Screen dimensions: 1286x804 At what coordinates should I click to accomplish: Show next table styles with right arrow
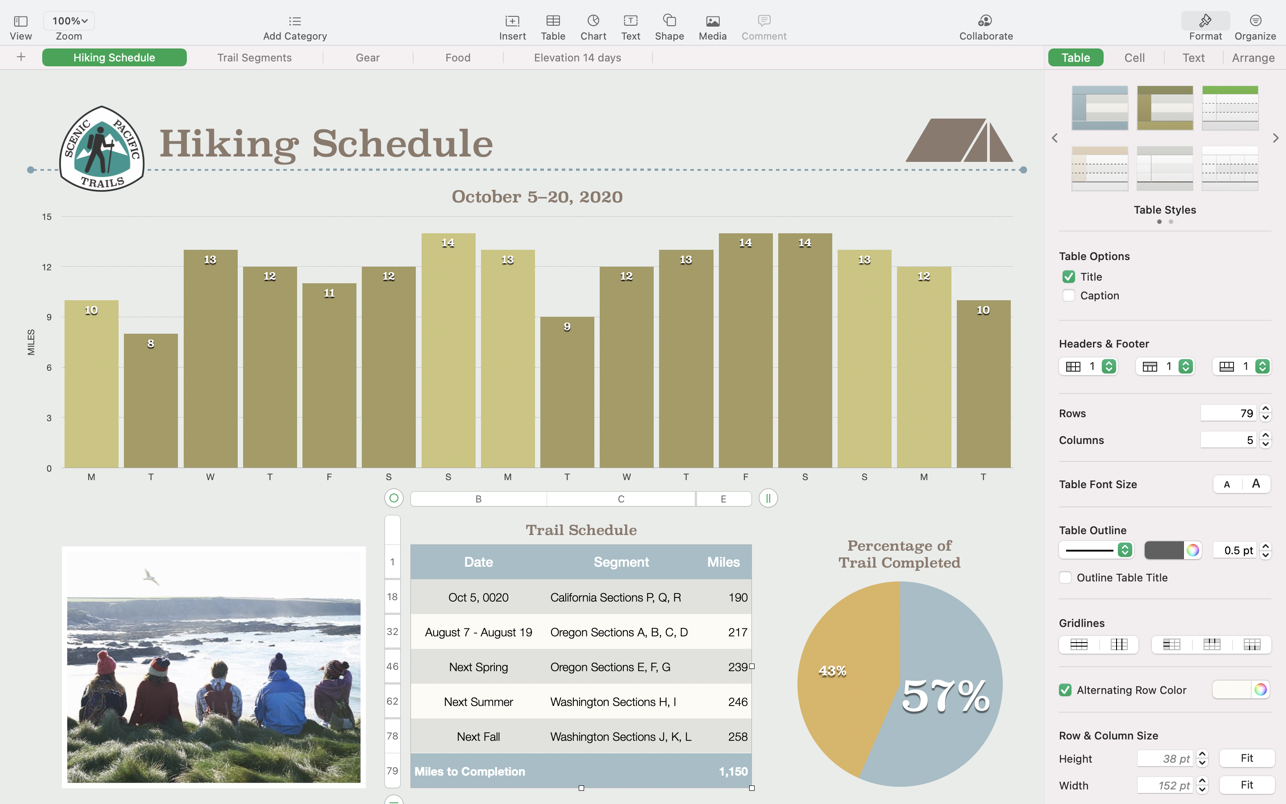pyautogui.click(x=1275, y=138)
